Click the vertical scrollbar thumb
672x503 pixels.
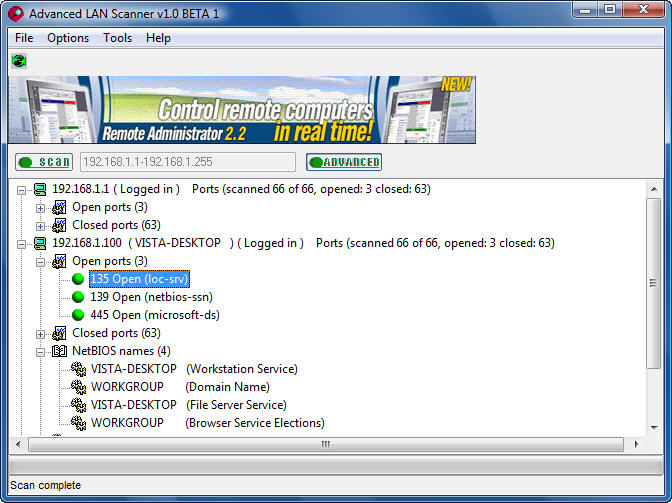[x=654, y=283]
